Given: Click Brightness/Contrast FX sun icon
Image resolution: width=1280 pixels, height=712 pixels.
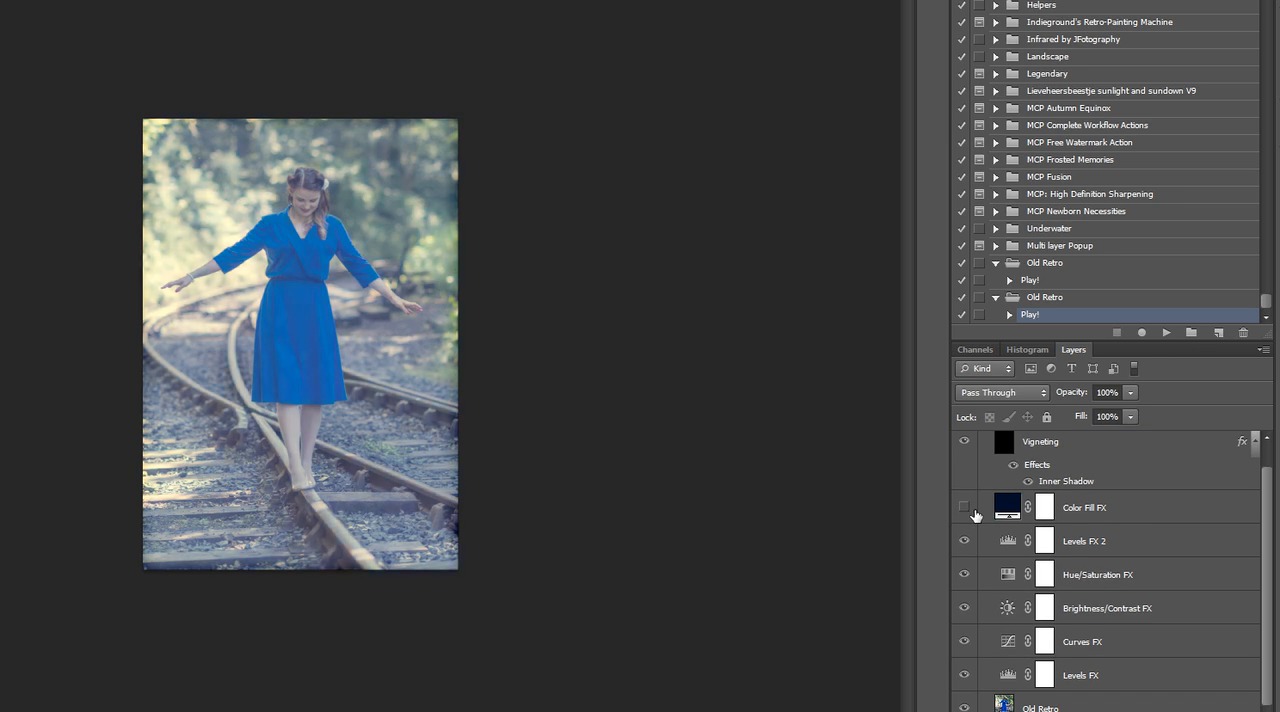Looking at the screenshot, I should [x=1008, y=608].
